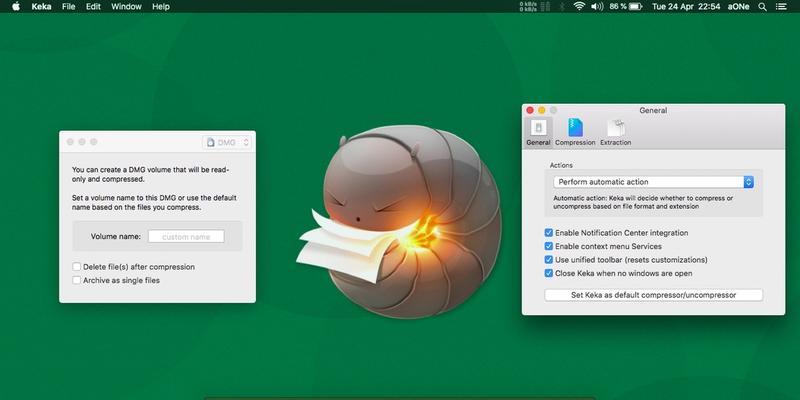
Task: Set Keka as default compressor/uncompressor
Action: click(654, 295)
